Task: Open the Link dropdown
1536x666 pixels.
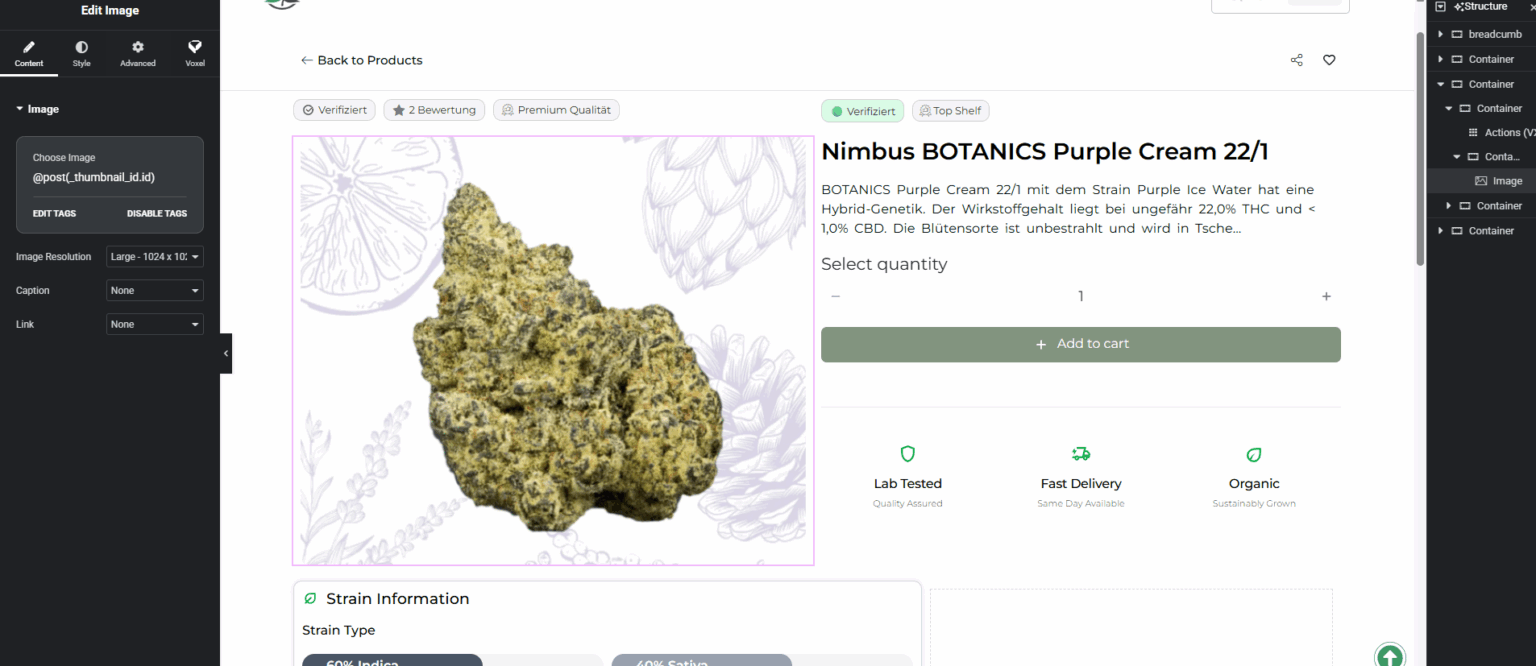Action: (155, 325)
